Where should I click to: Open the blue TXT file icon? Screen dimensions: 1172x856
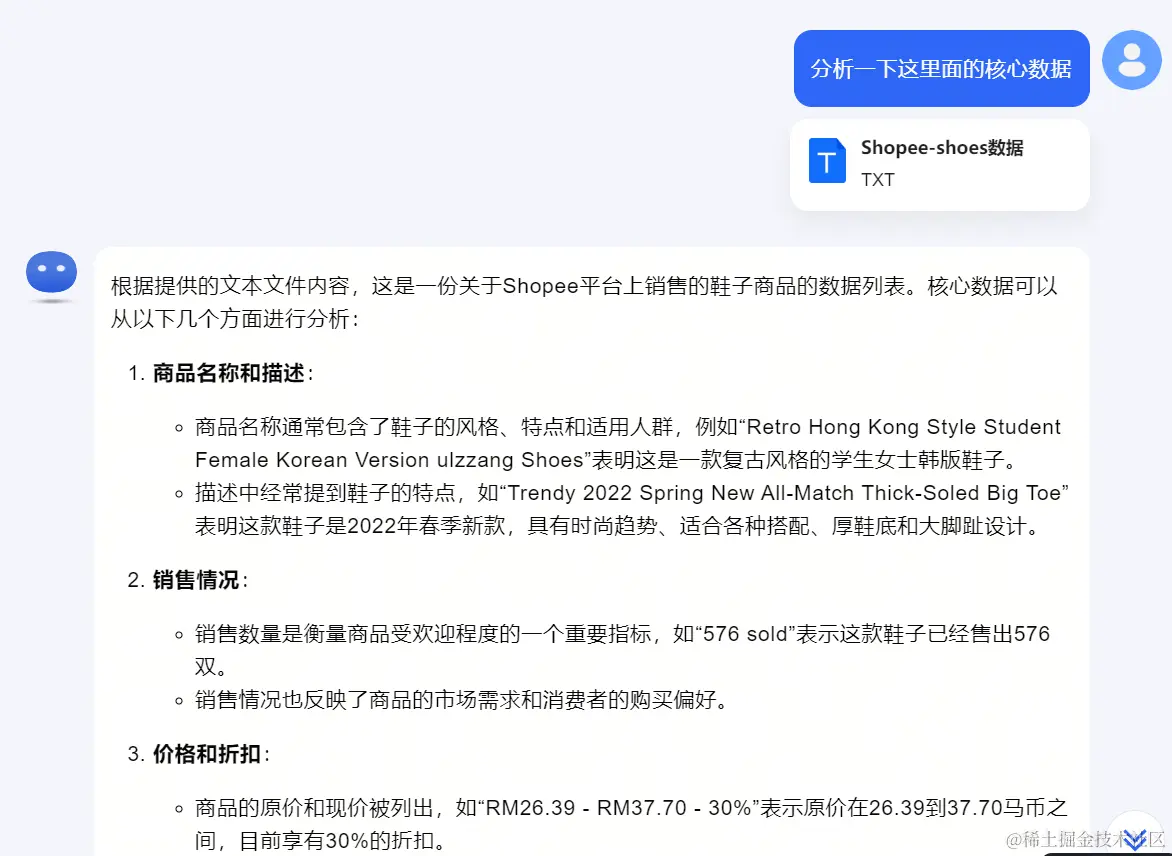pyautogui.click(x=827, y=161)
